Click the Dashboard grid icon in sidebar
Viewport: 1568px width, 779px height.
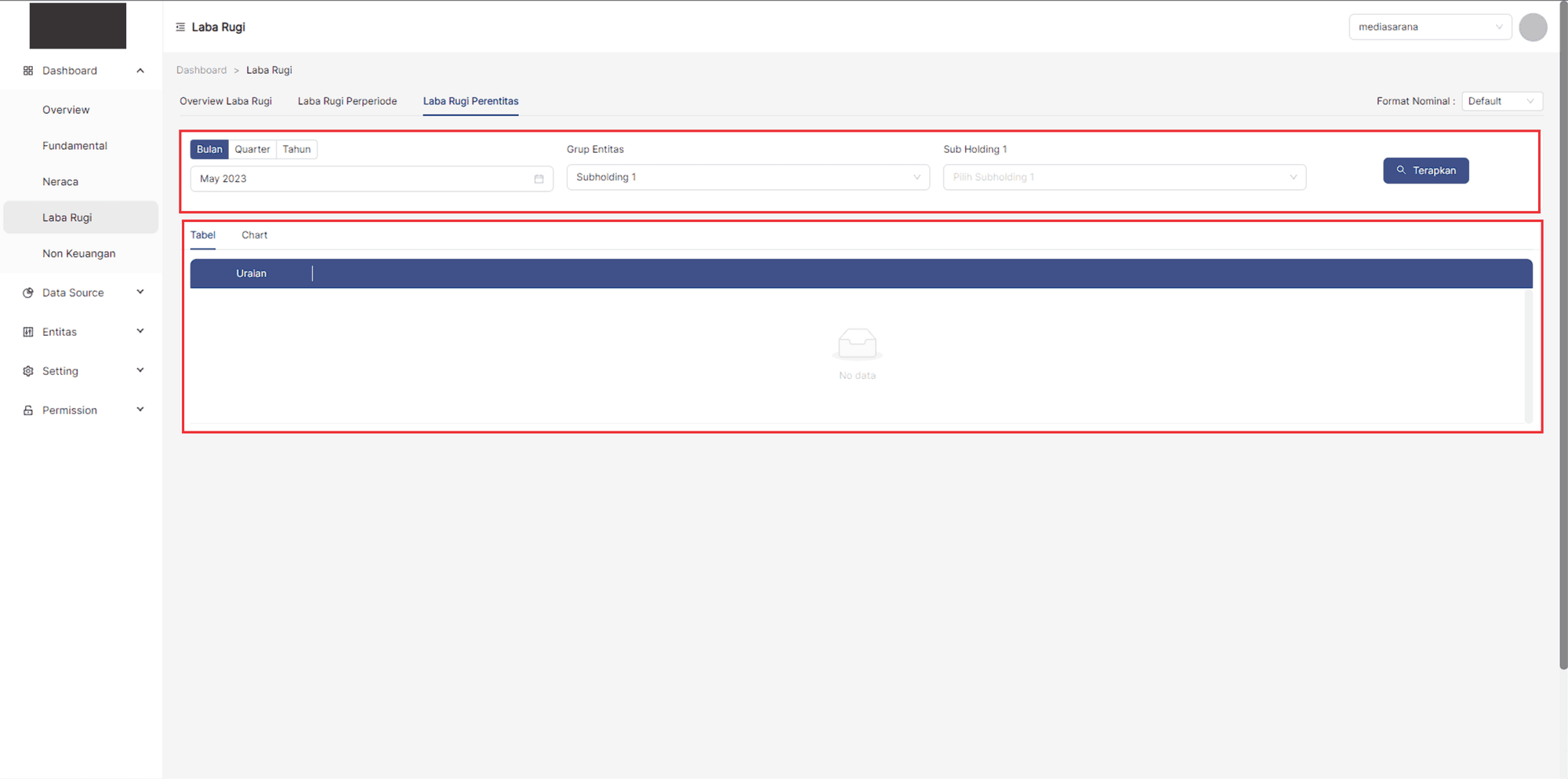(x=28, y=71)
